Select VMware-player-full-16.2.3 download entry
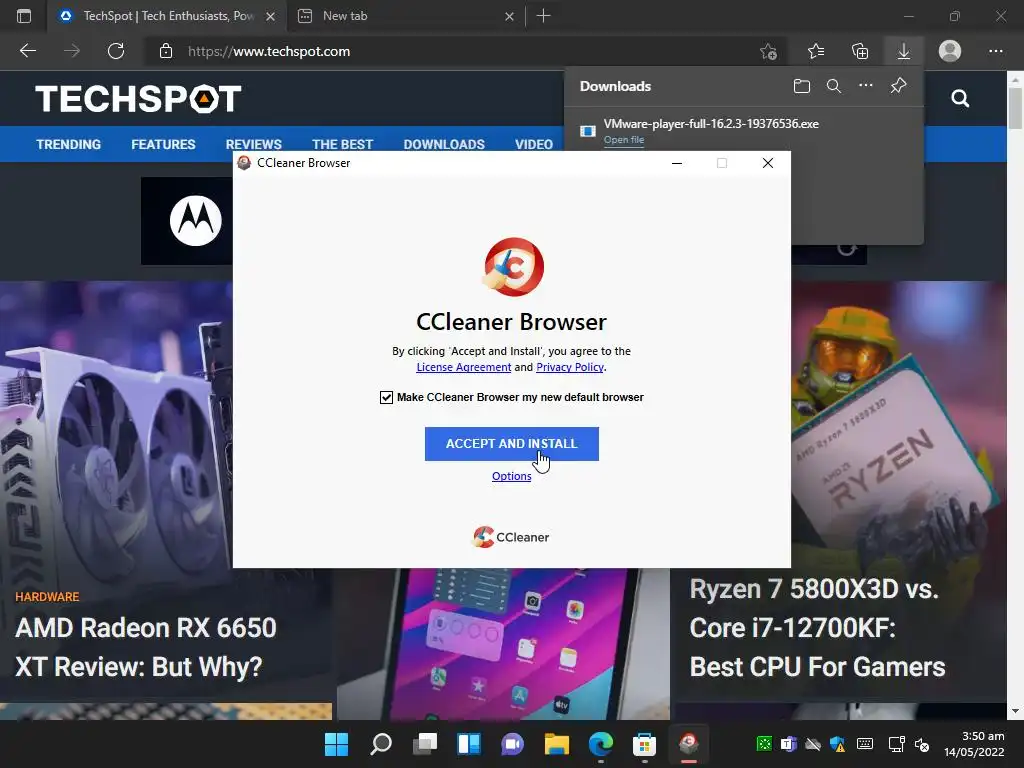The image size is (1024, 768). click(743, 131)
